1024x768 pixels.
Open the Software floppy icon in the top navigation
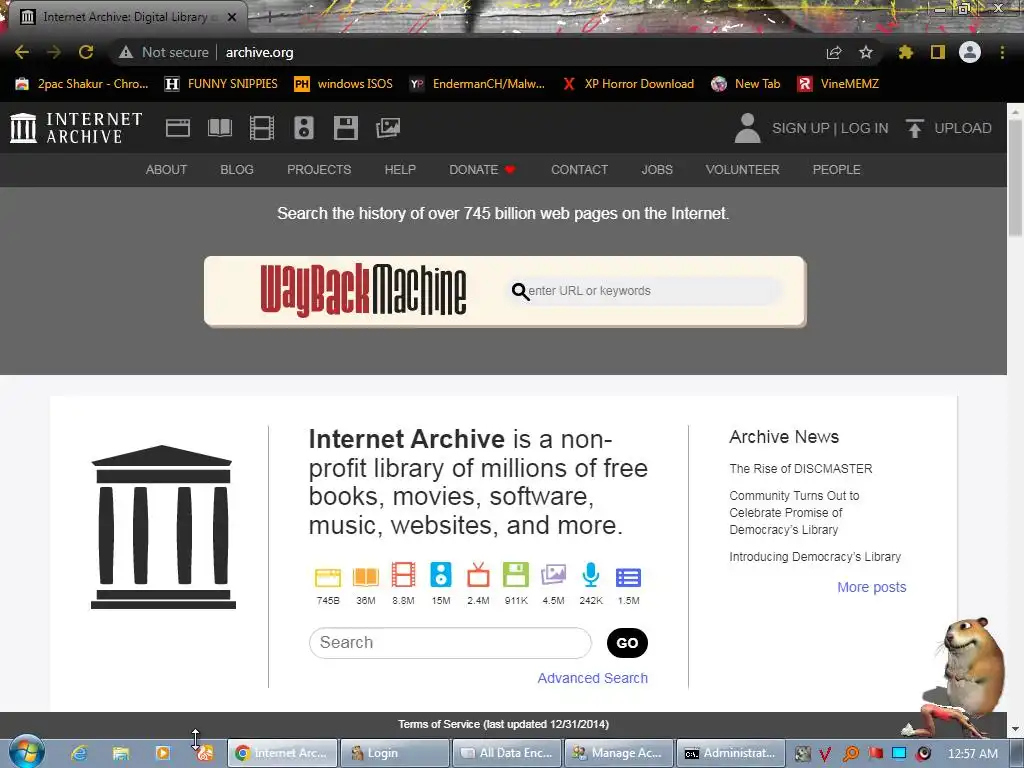point(345,128)
